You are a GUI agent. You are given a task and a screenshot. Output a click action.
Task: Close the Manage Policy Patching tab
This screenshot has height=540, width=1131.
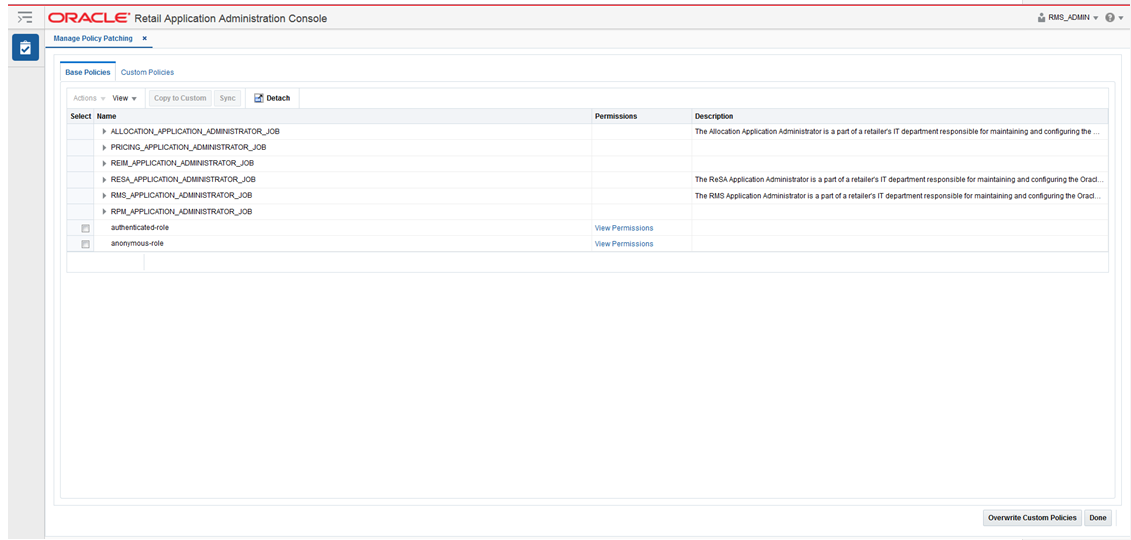144,38
